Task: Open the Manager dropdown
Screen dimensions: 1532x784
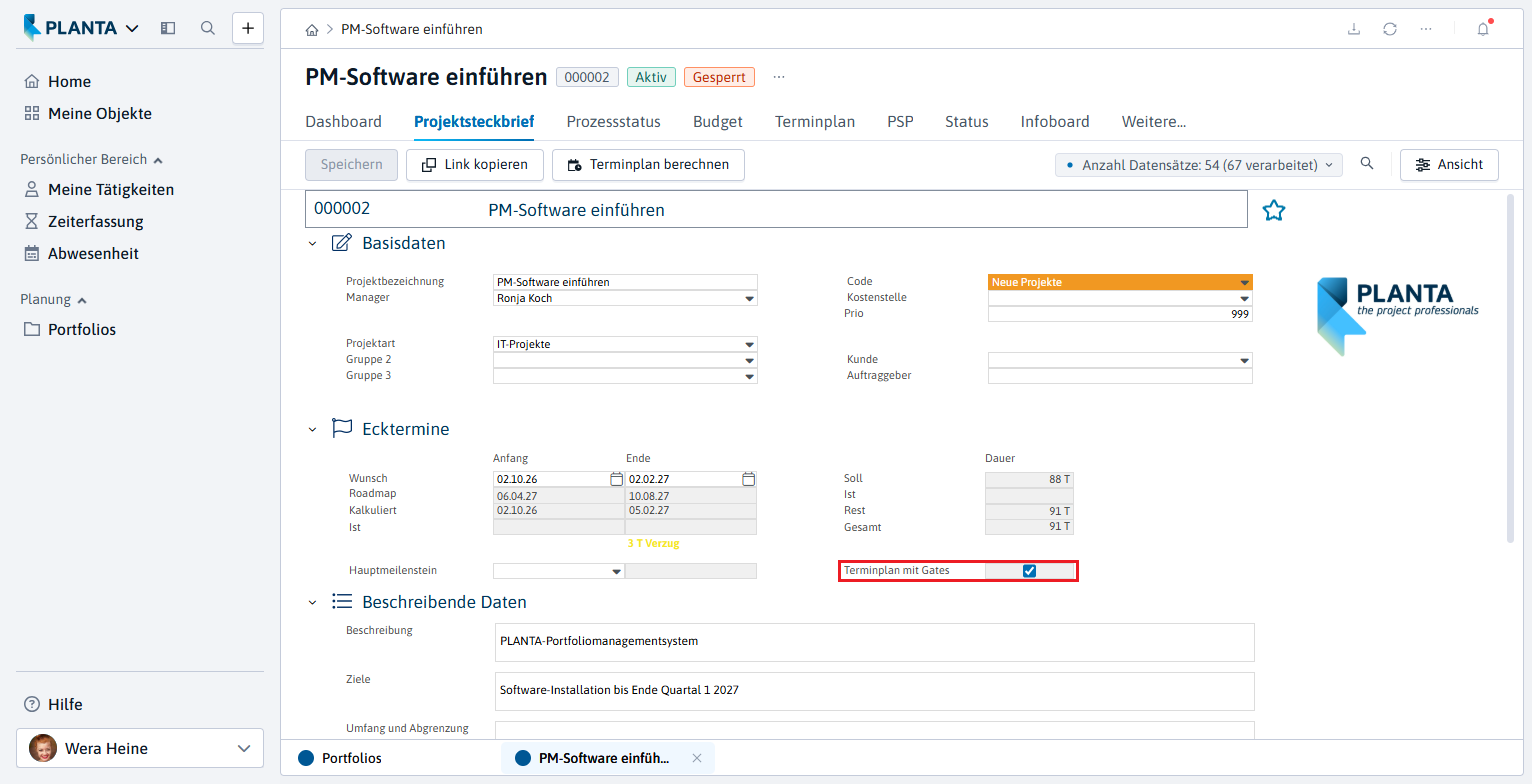Action: [750, 298]
